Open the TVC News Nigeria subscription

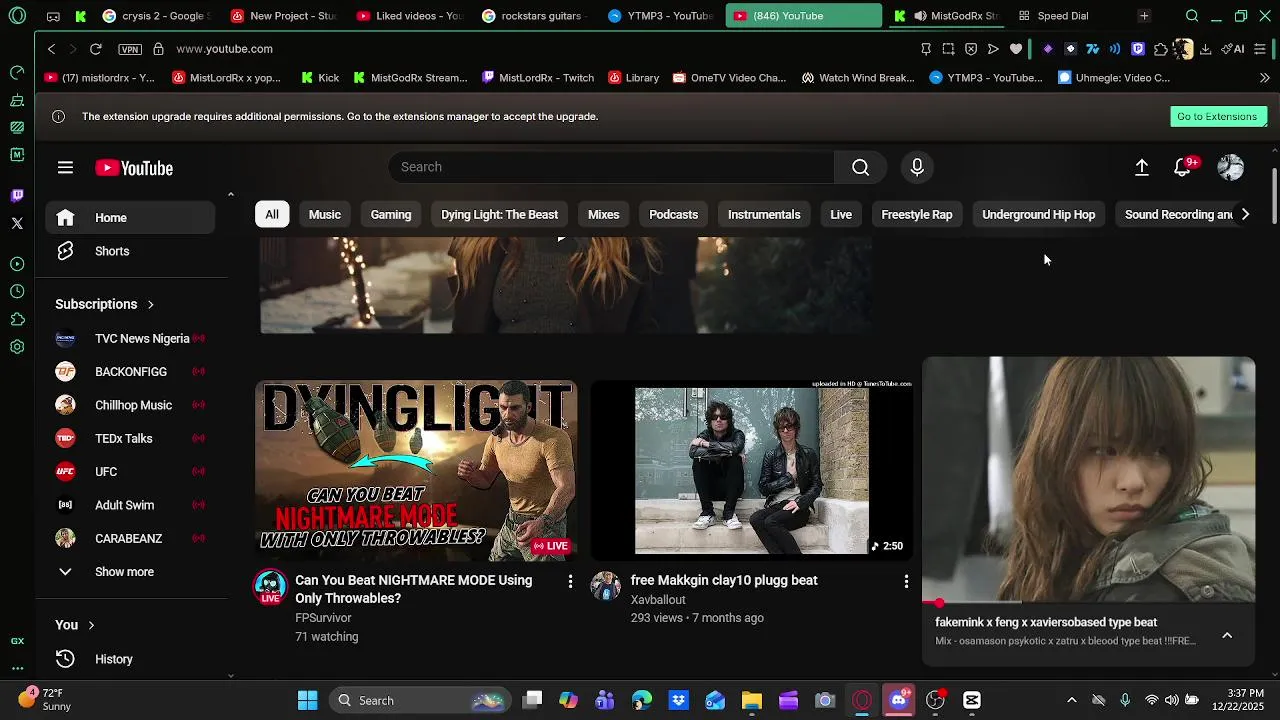[130, 339]
